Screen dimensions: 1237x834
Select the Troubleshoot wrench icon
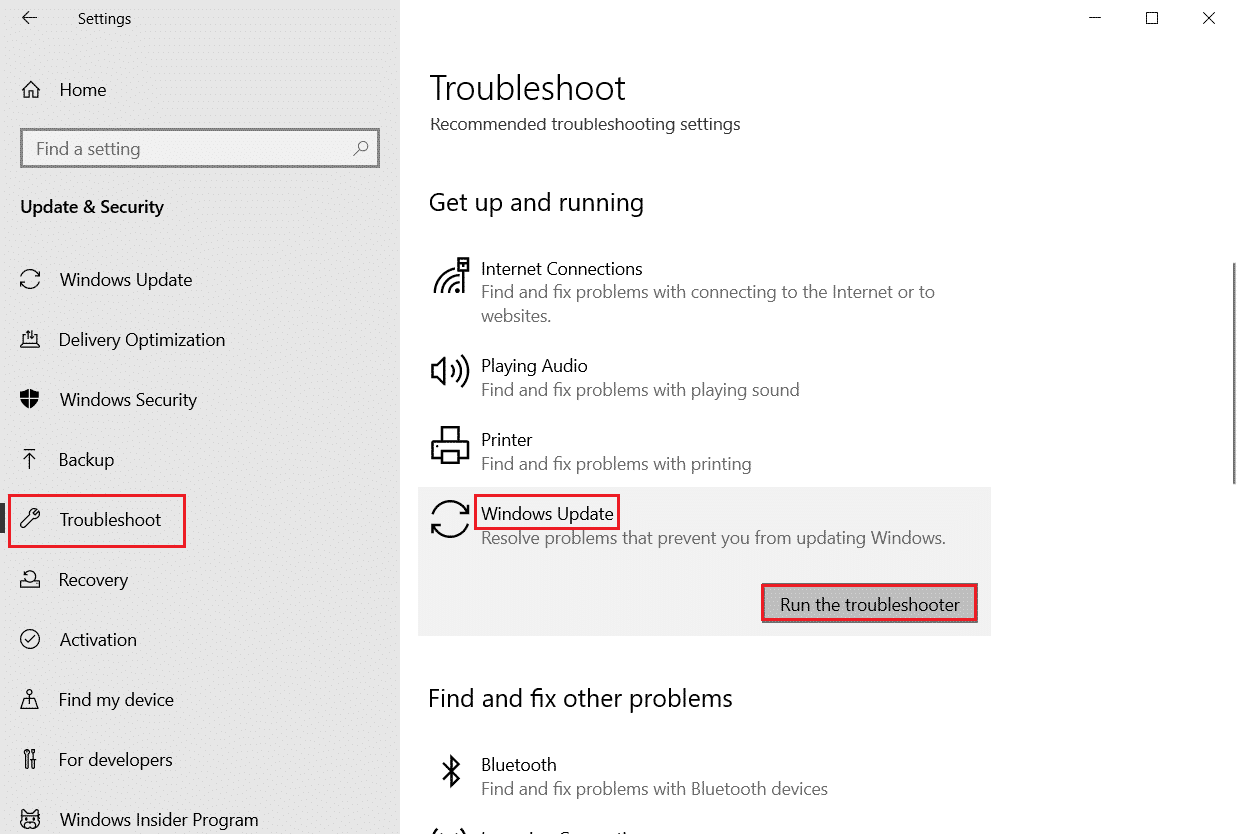click(x=38, y=519)
